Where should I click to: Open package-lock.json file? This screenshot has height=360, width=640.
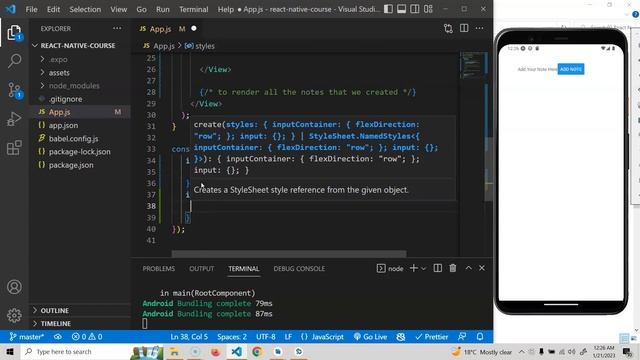[80, 151]
